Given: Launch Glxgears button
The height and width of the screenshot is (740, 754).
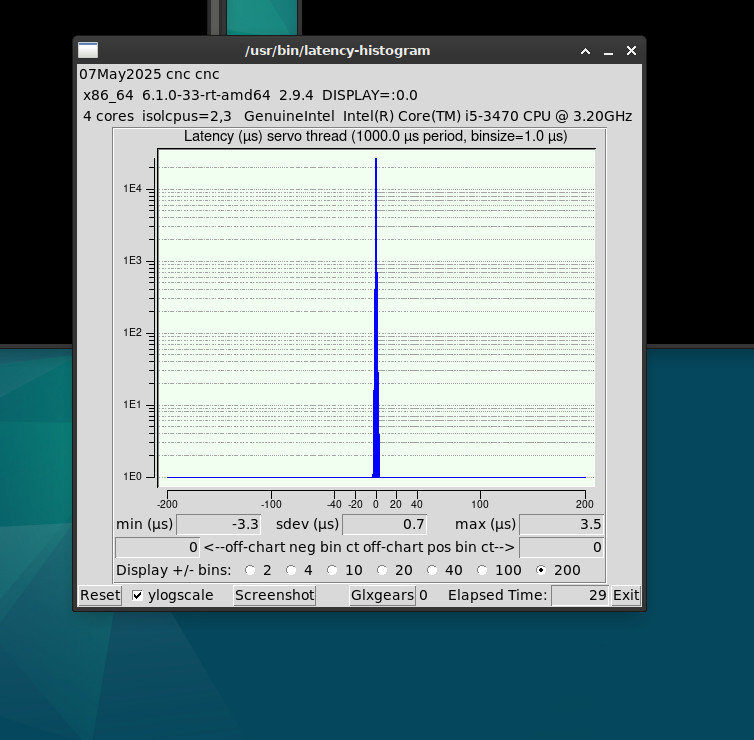Looking at the screenshot, I should (382, 595).
